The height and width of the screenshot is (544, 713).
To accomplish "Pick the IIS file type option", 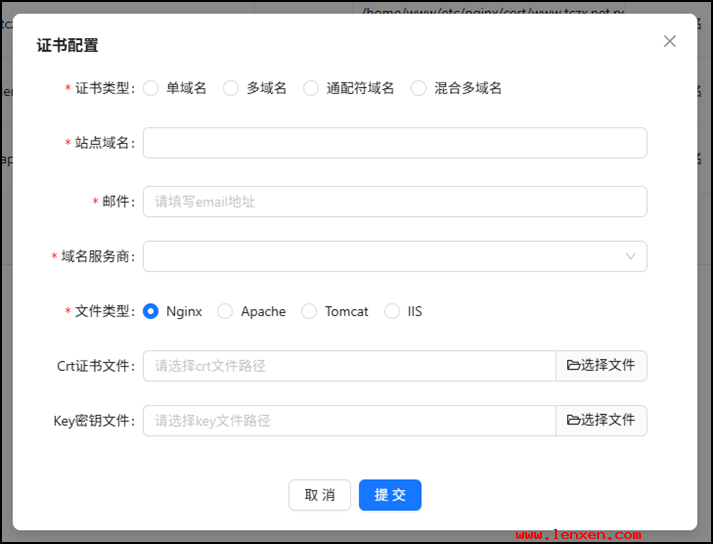I will coord(392,311).
